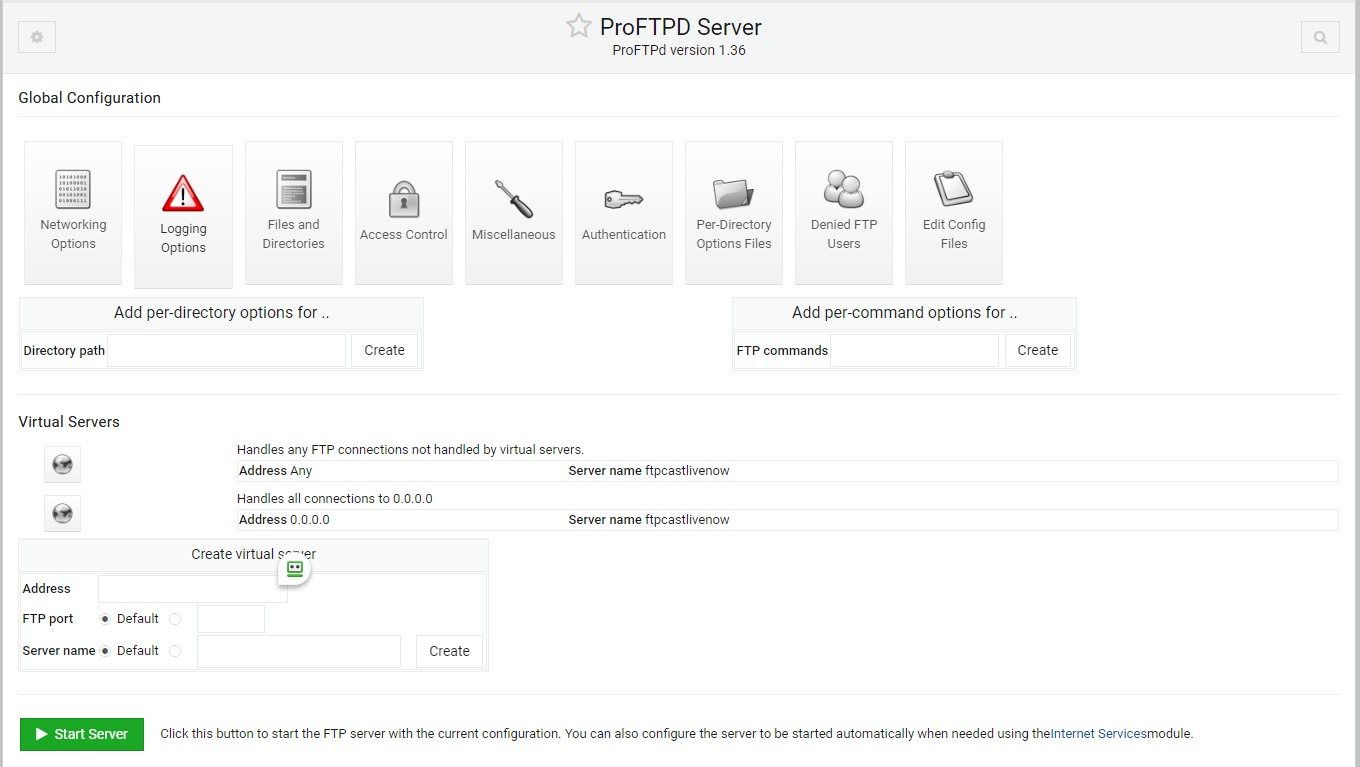The height and width of the screenshot is (767, 1360).
Task: Click Create button for virtual server
Action: (x=449, y=651)
